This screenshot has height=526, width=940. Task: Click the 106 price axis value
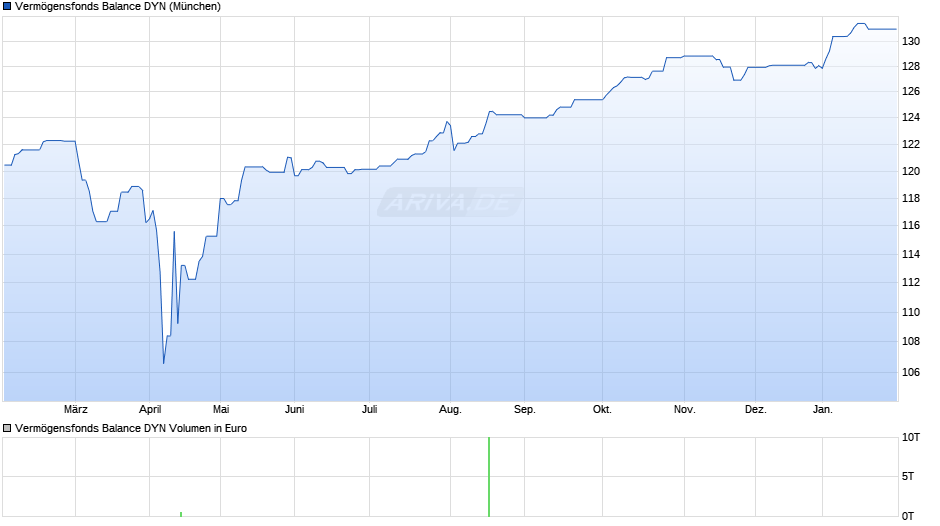click(x=911, y=372)
